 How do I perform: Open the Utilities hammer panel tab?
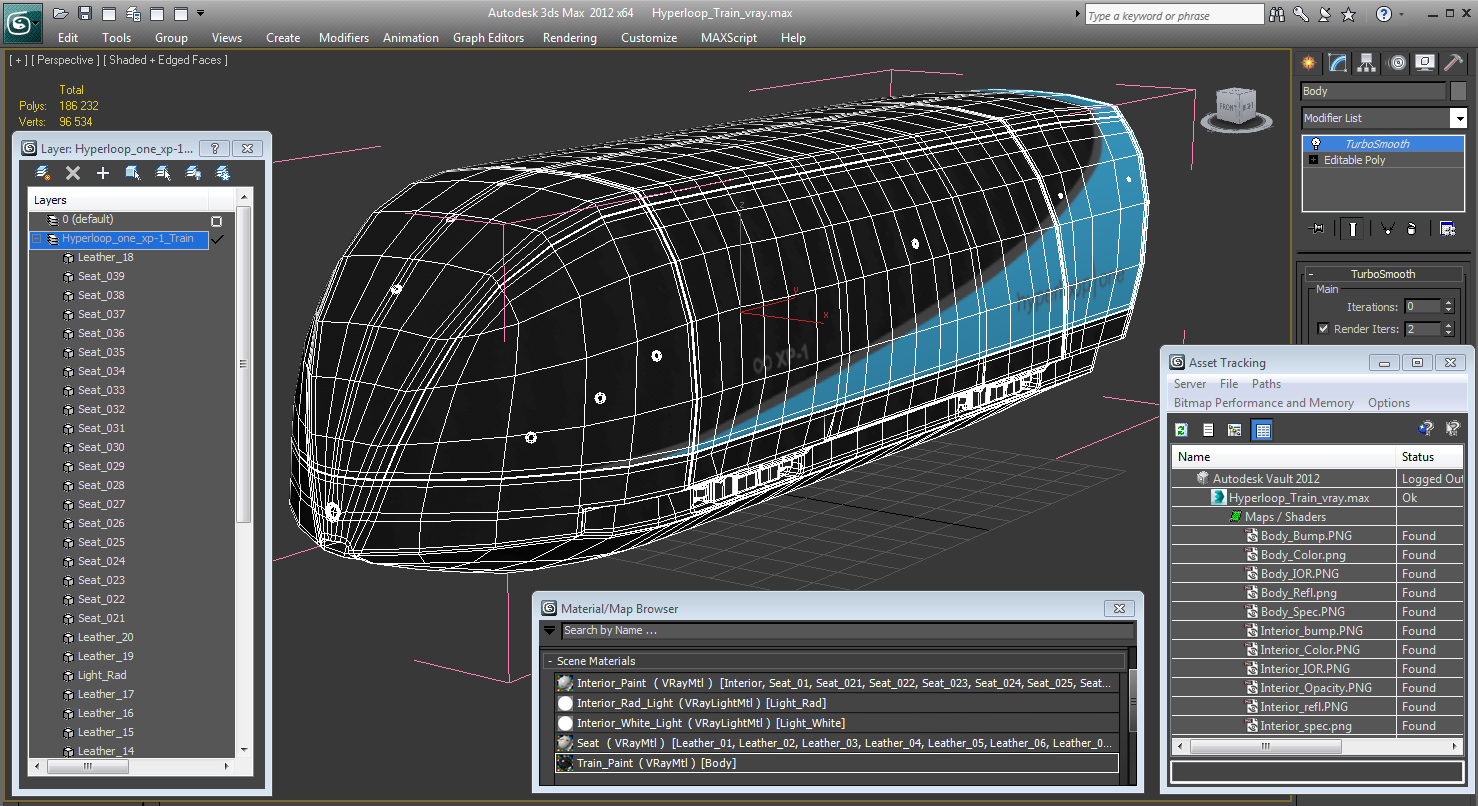pyautogui.click(x=1455, y=63)
